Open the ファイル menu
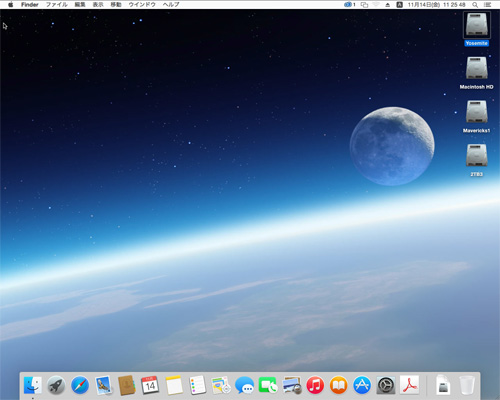 pos(56,5)
